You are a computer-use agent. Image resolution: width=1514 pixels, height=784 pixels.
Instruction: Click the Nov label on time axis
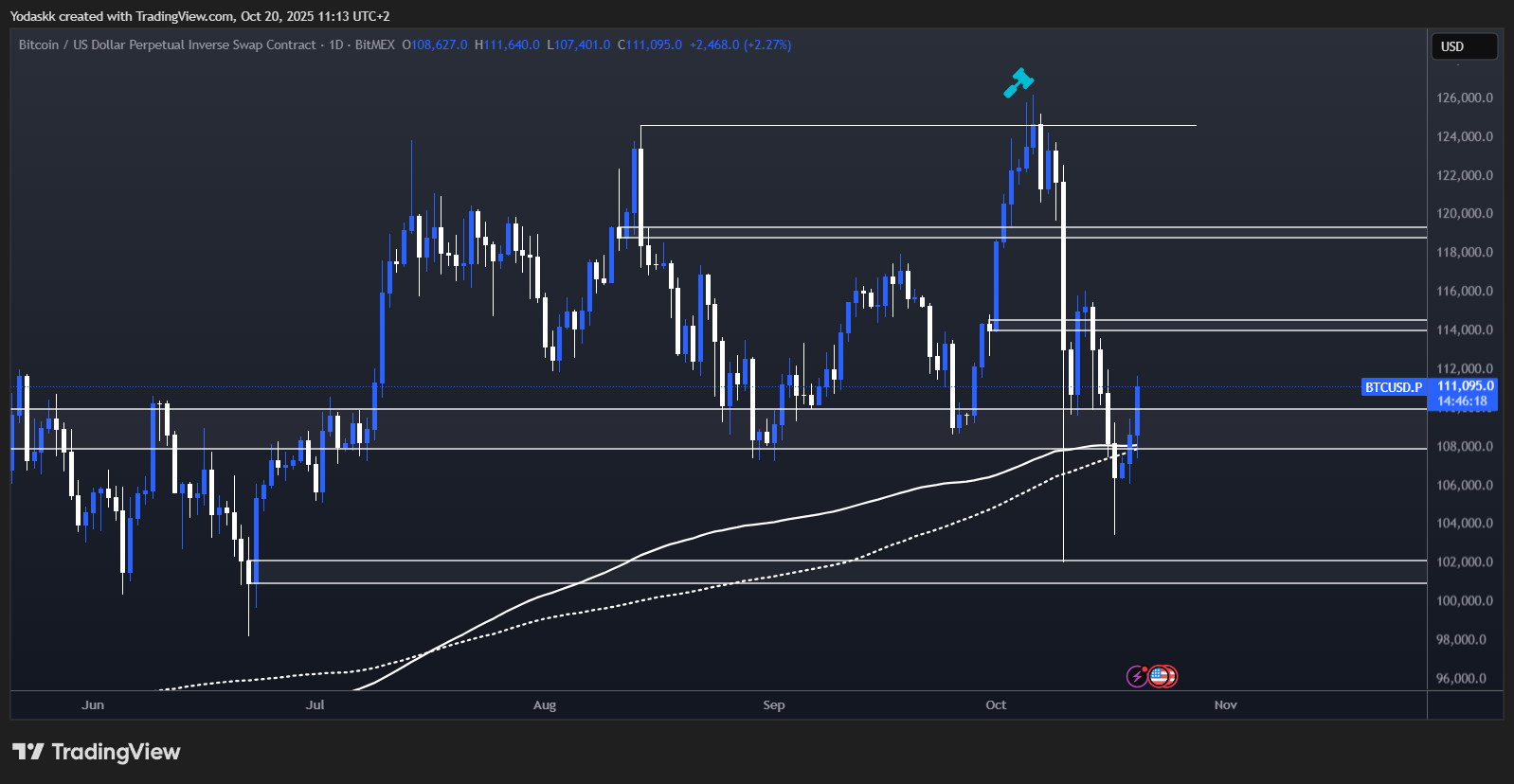(1225, 704)
